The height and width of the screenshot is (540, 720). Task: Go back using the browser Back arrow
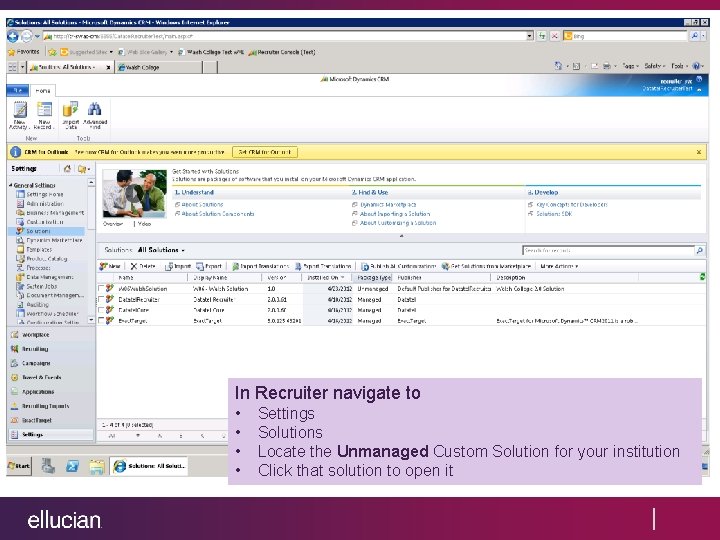[x=13, y=36]
